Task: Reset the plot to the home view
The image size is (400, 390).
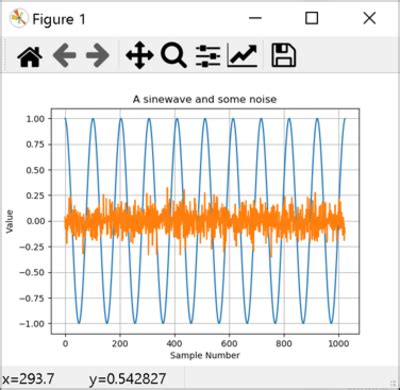Action: click(x=30, y=56)
